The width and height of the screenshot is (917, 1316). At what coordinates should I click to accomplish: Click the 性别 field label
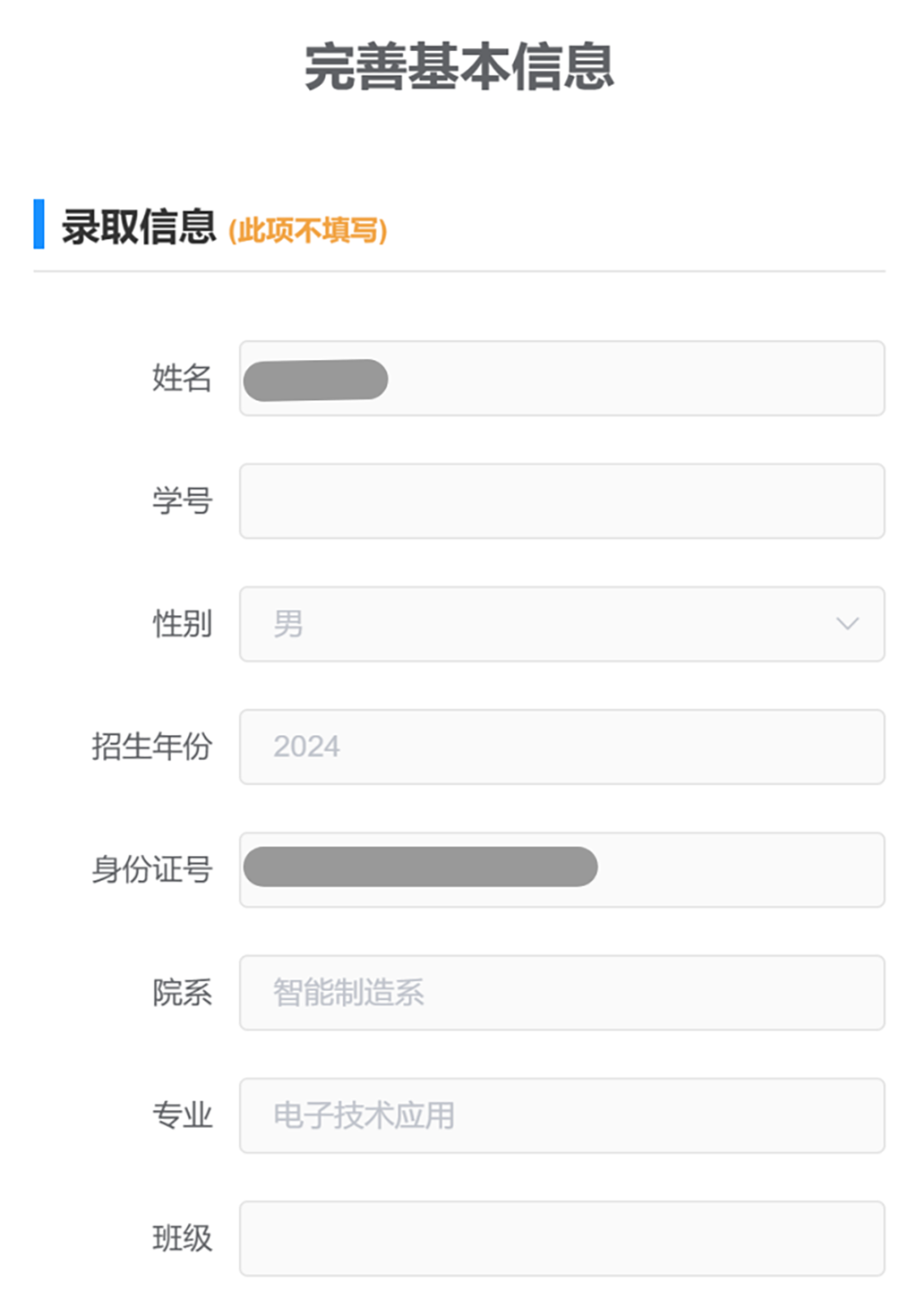(x=182, y=624)
